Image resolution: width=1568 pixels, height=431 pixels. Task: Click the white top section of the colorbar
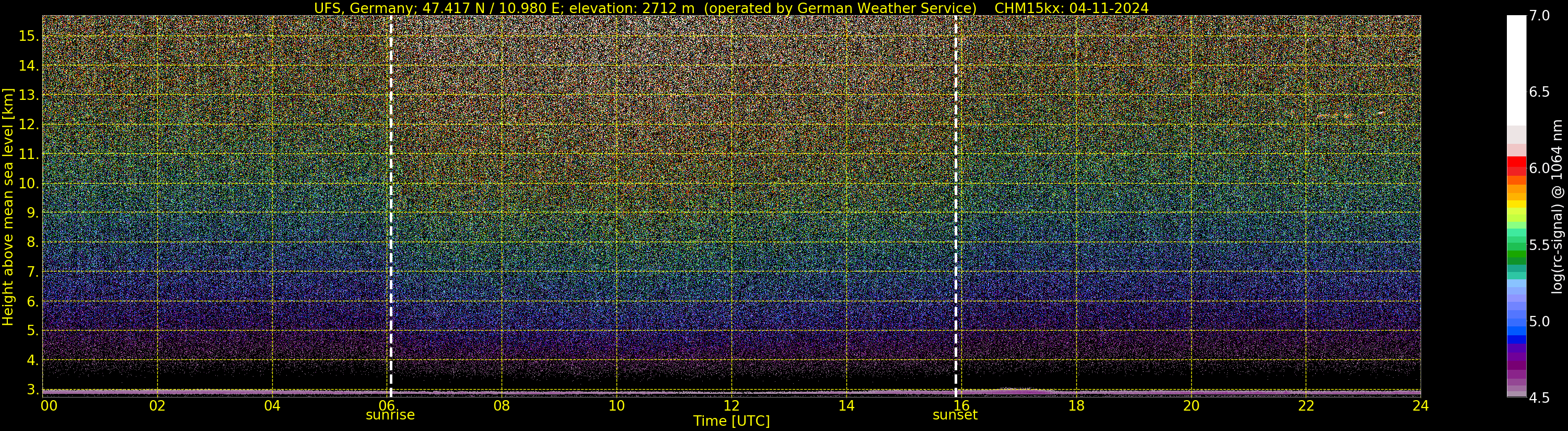[1516, 70]
